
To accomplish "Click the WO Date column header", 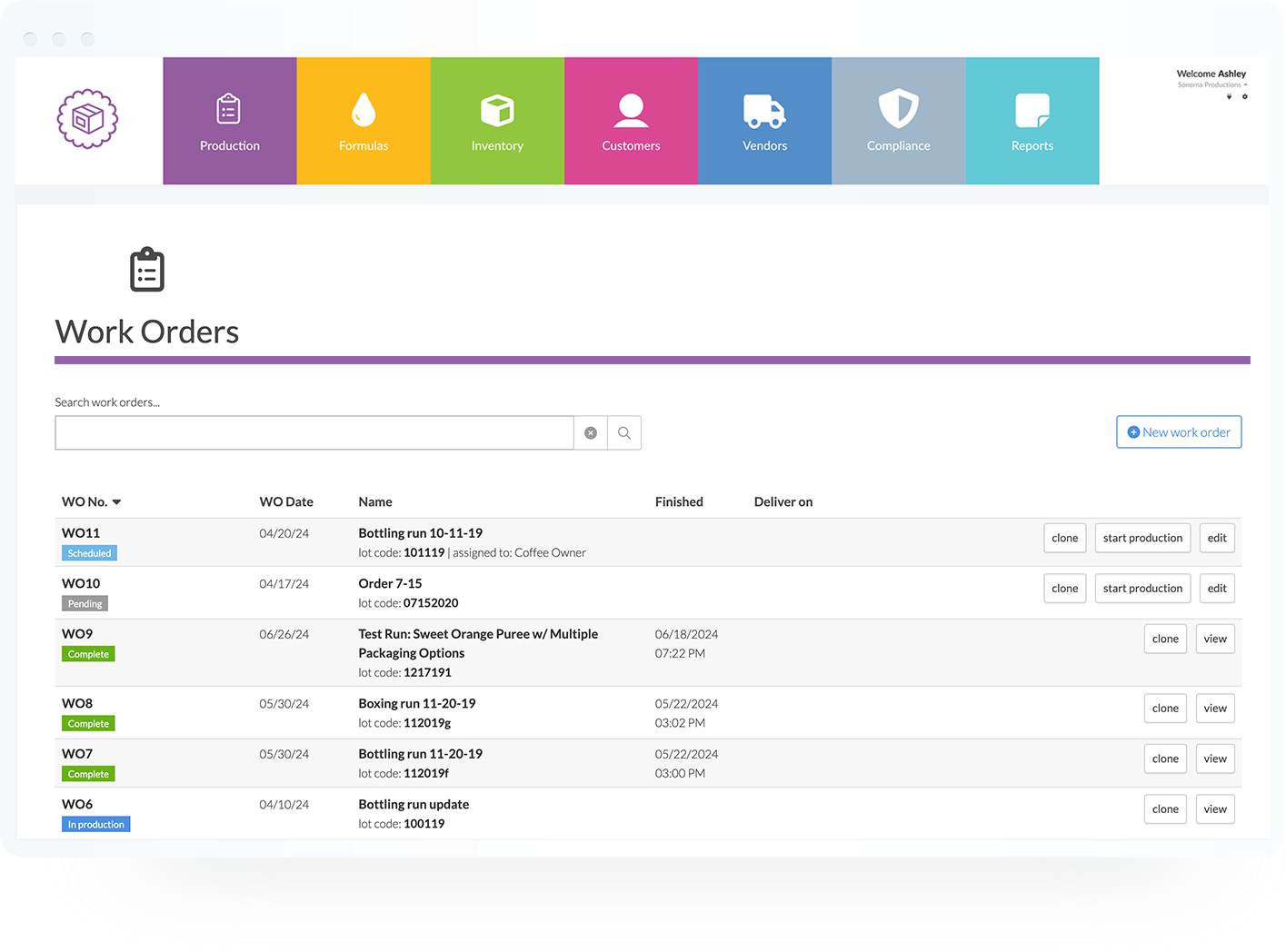I will 286,502.
